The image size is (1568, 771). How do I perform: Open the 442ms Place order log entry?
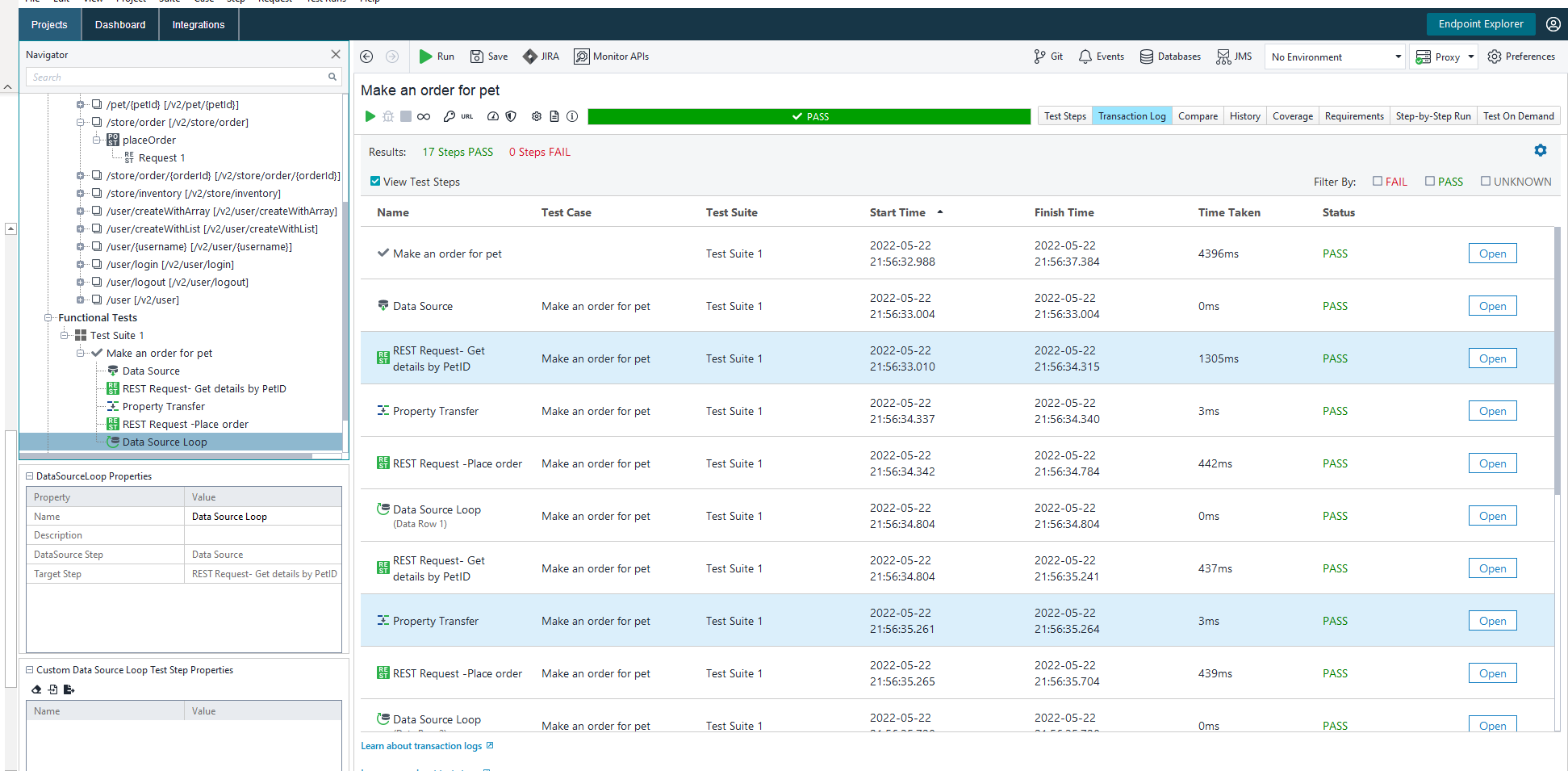click(1492, 463)
